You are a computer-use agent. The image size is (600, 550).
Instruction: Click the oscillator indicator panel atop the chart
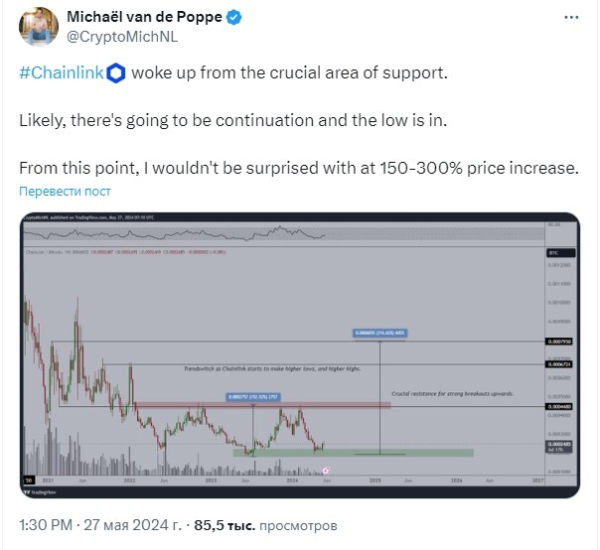tap(280, 235)
